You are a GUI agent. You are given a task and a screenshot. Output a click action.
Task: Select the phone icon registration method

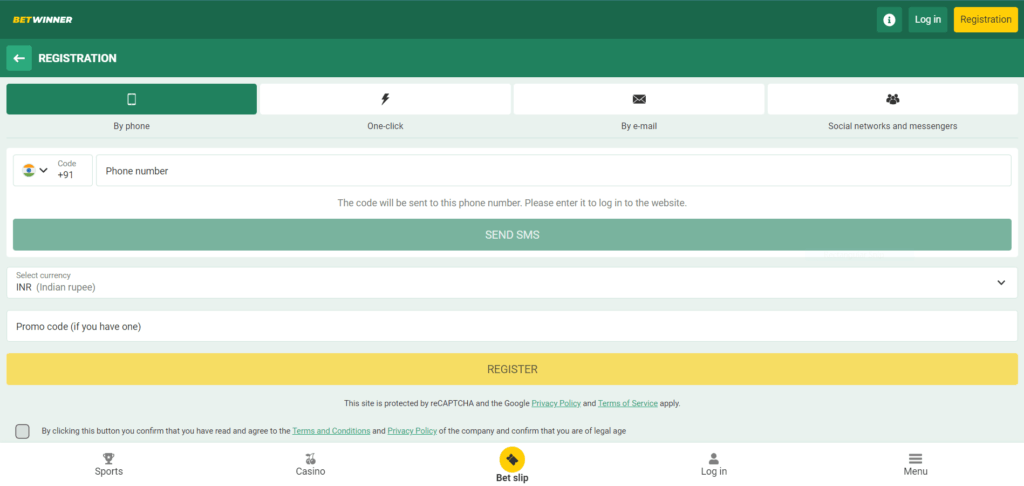[131, 99]
